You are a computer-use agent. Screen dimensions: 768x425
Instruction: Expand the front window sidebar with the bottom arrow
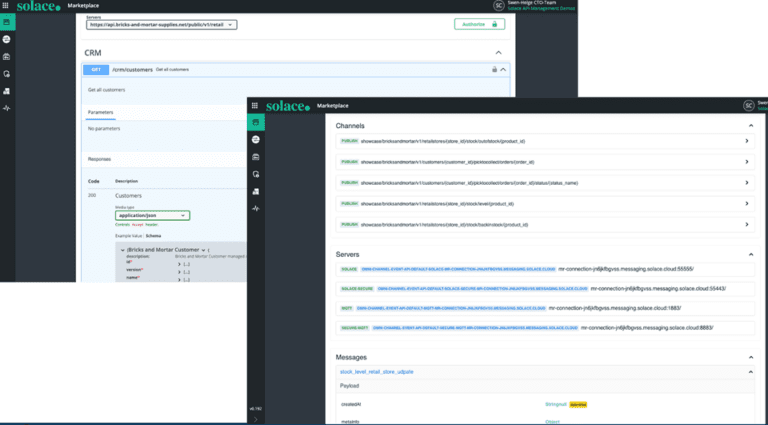256,419
